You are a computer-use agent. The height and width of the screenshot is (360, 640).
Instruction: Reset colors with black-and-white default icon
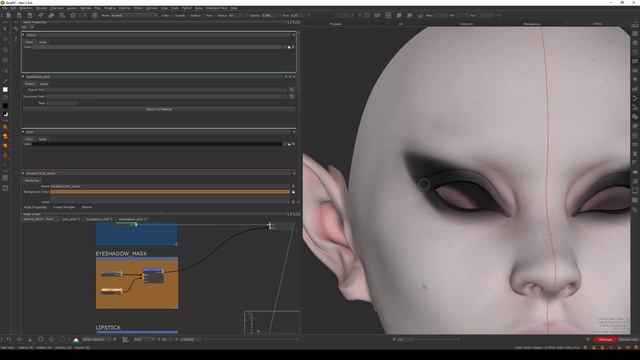[x=5, y=114]
